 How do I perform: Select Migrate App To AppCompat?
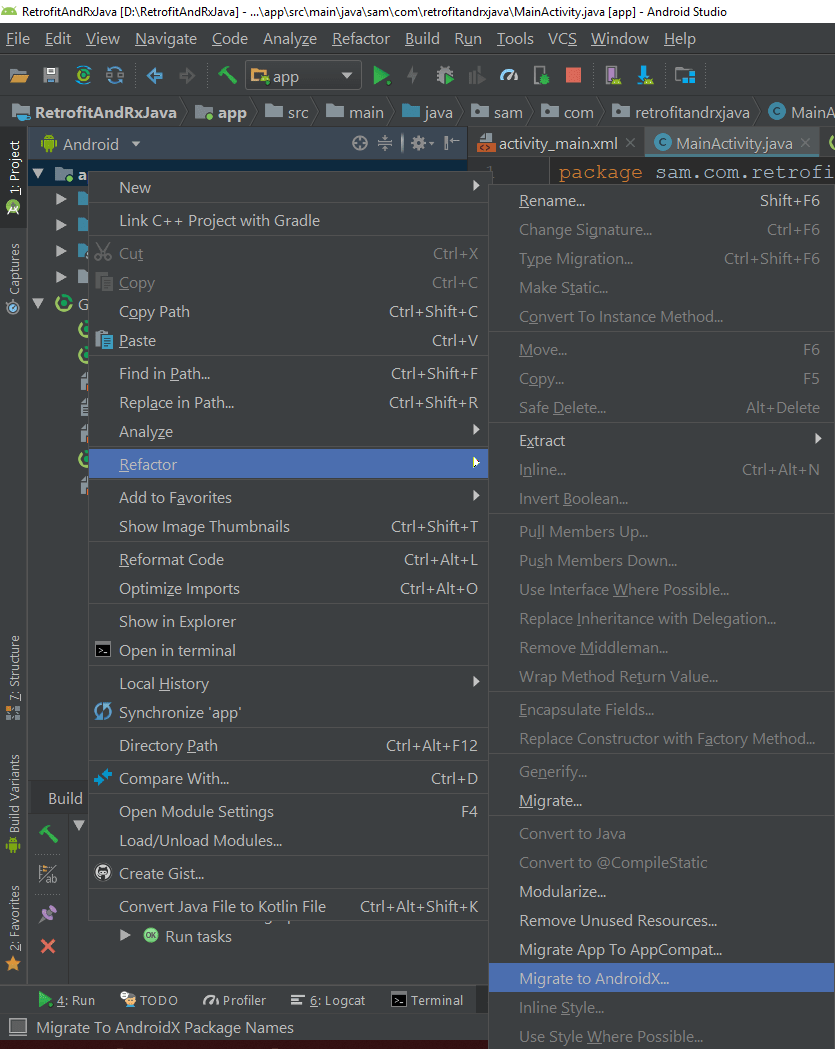coord(662,949)
